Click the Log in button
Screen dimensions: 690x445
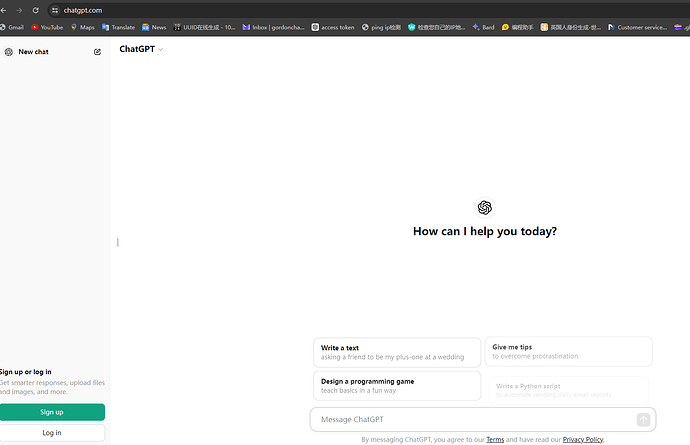[x=52, y=433]
